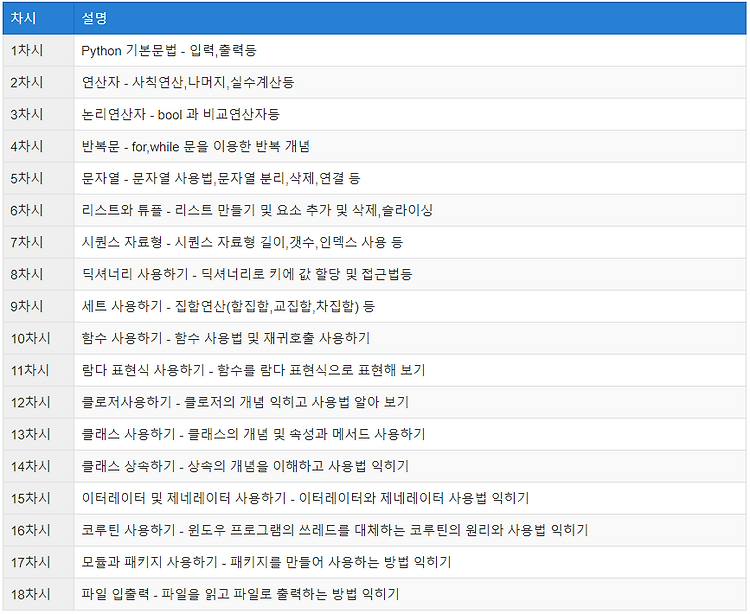Screen dimensions: 750x614
Task: Select the 8차시 cell
Action: [38, 274]
